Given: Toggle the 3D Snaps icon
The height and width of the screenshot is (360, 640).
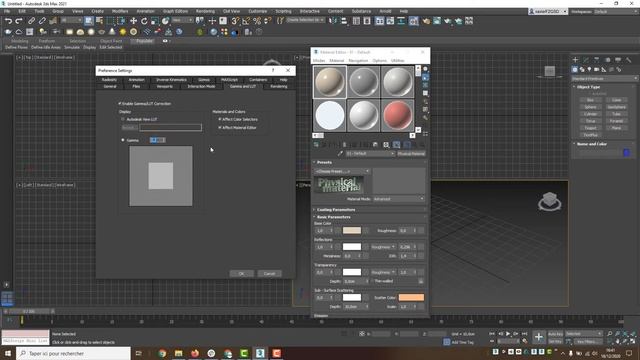Looking at the screenshot, I should pyautogui.click(x=235, y=21).
